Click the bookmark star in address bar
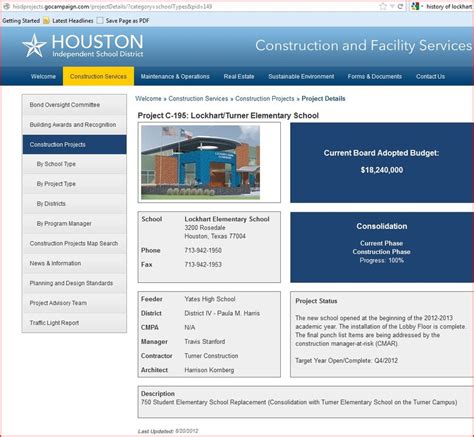Screen dimensions: 474x437 point(383,6)
